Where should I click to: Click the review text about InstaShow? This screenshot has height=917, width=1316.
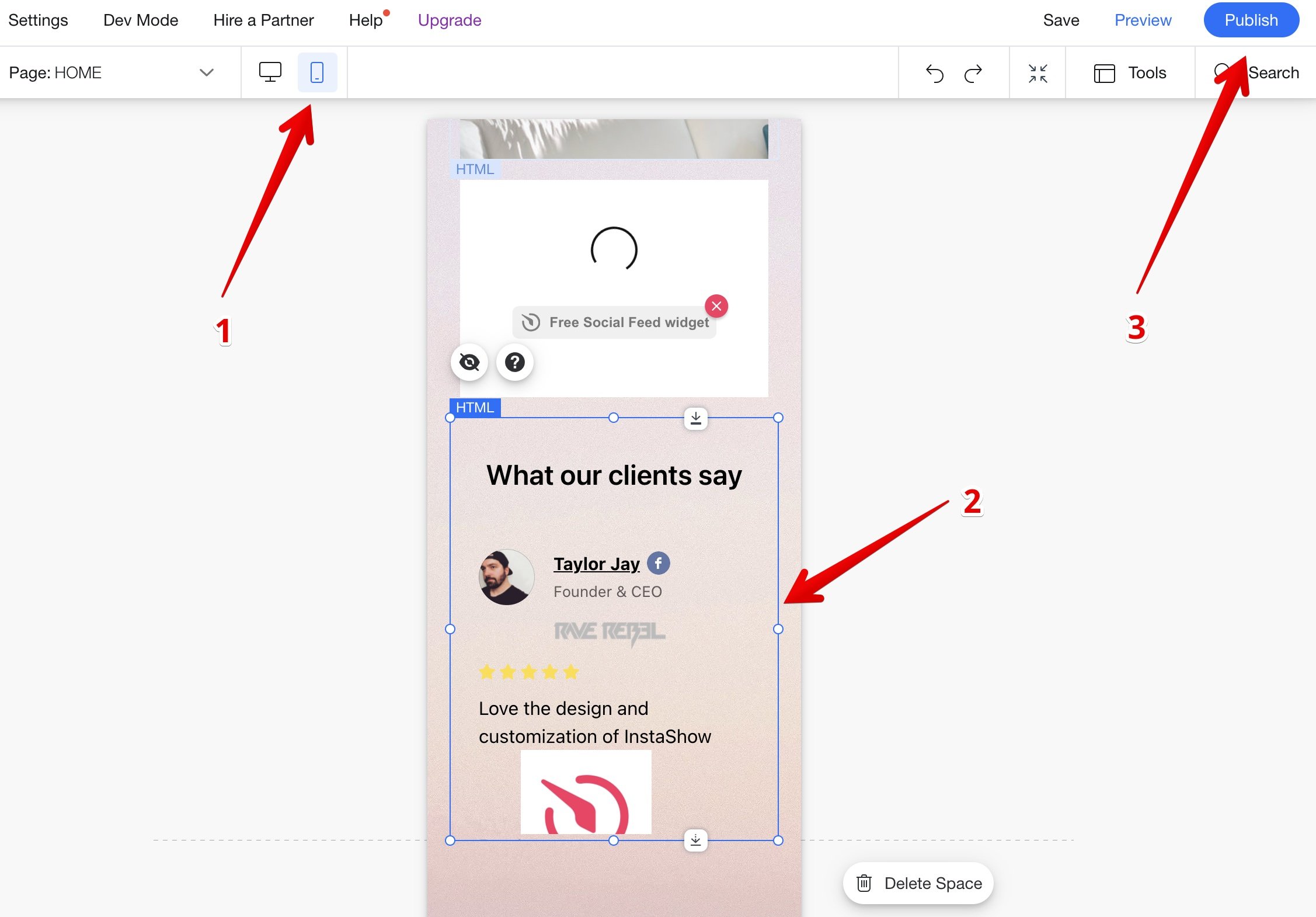tap(595, 723)
